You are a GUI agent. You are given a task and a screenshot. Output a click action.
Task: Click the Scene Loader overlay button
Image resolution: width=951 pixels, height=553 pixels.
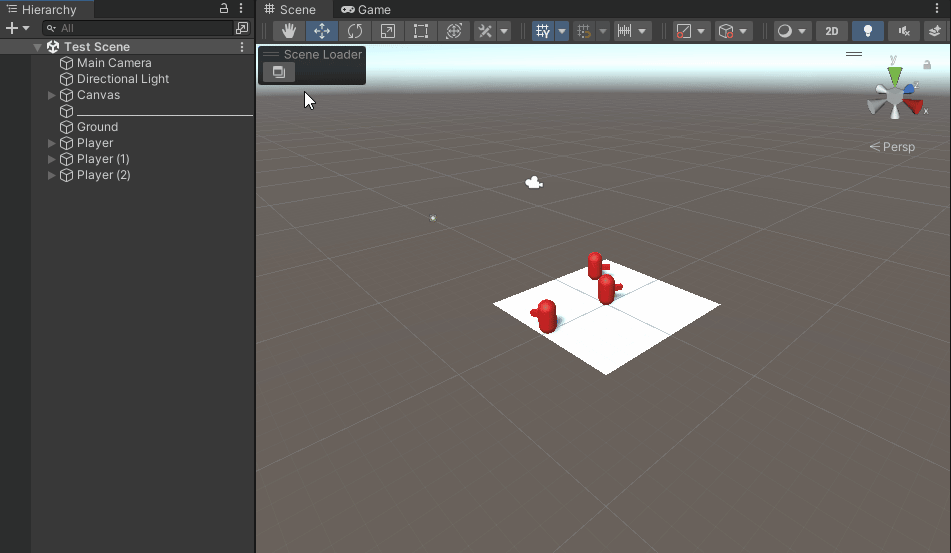[279, 72]
